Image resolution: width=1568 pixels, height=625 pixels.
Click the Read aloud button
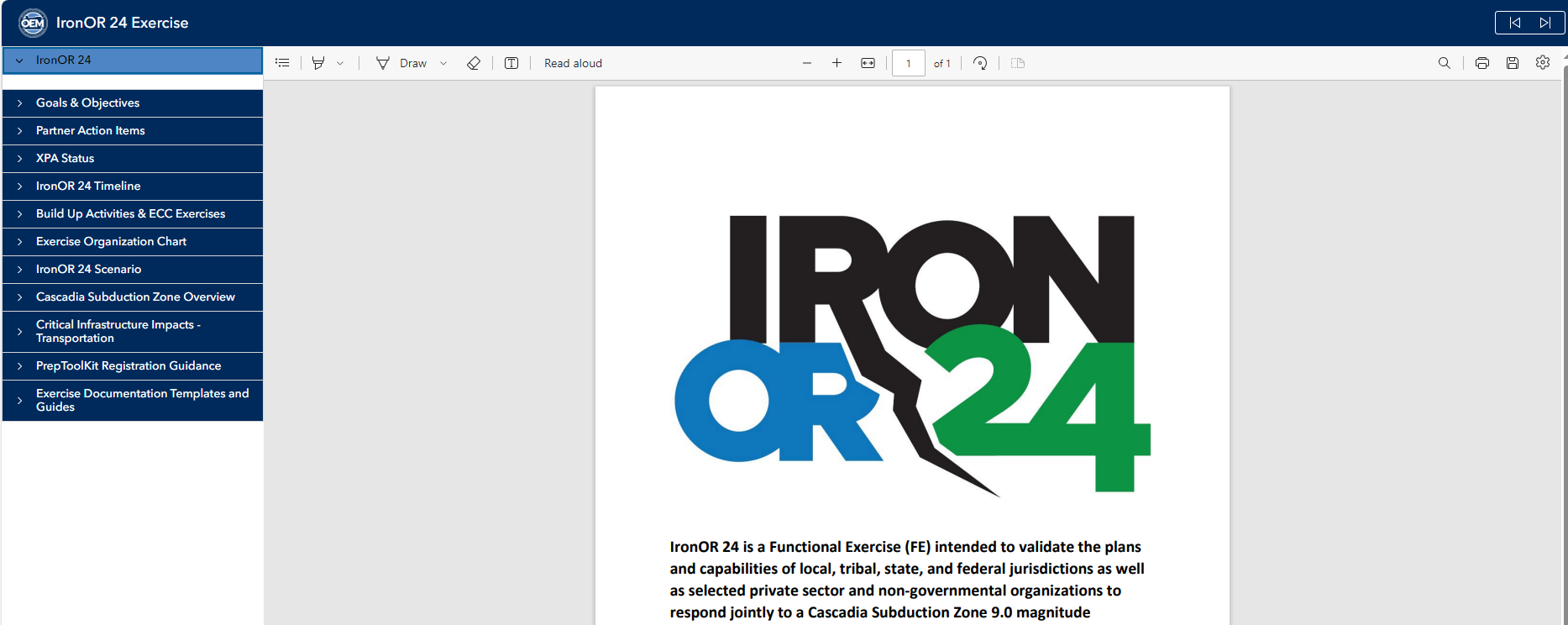[x=573, y=63]
